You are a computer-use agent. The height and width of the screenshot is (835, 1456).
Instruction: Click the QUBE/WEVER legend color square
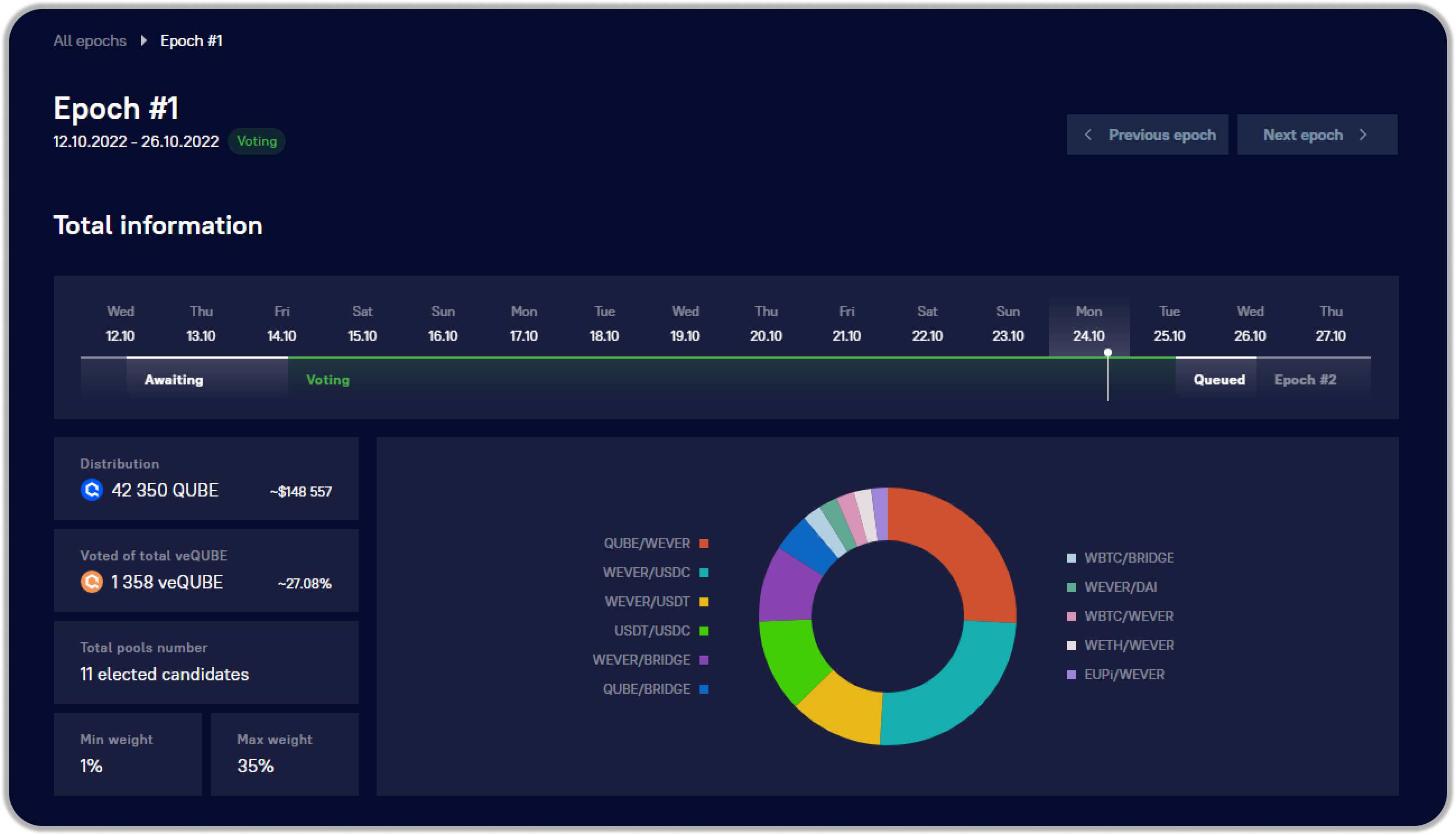pyautogui.click(x=704, y=544)
